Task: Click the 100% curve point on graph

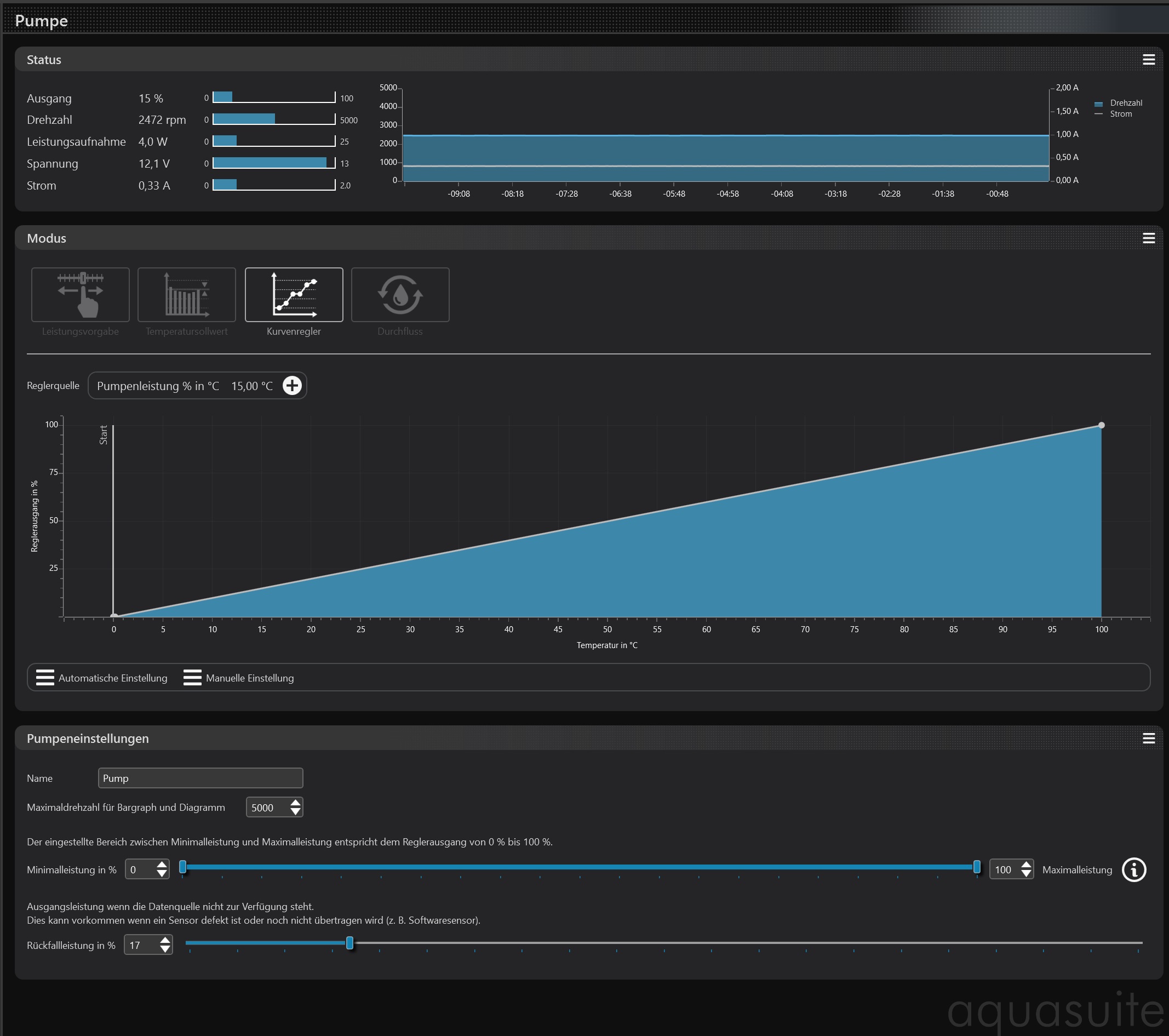Action: click(x=1102, y=425)
